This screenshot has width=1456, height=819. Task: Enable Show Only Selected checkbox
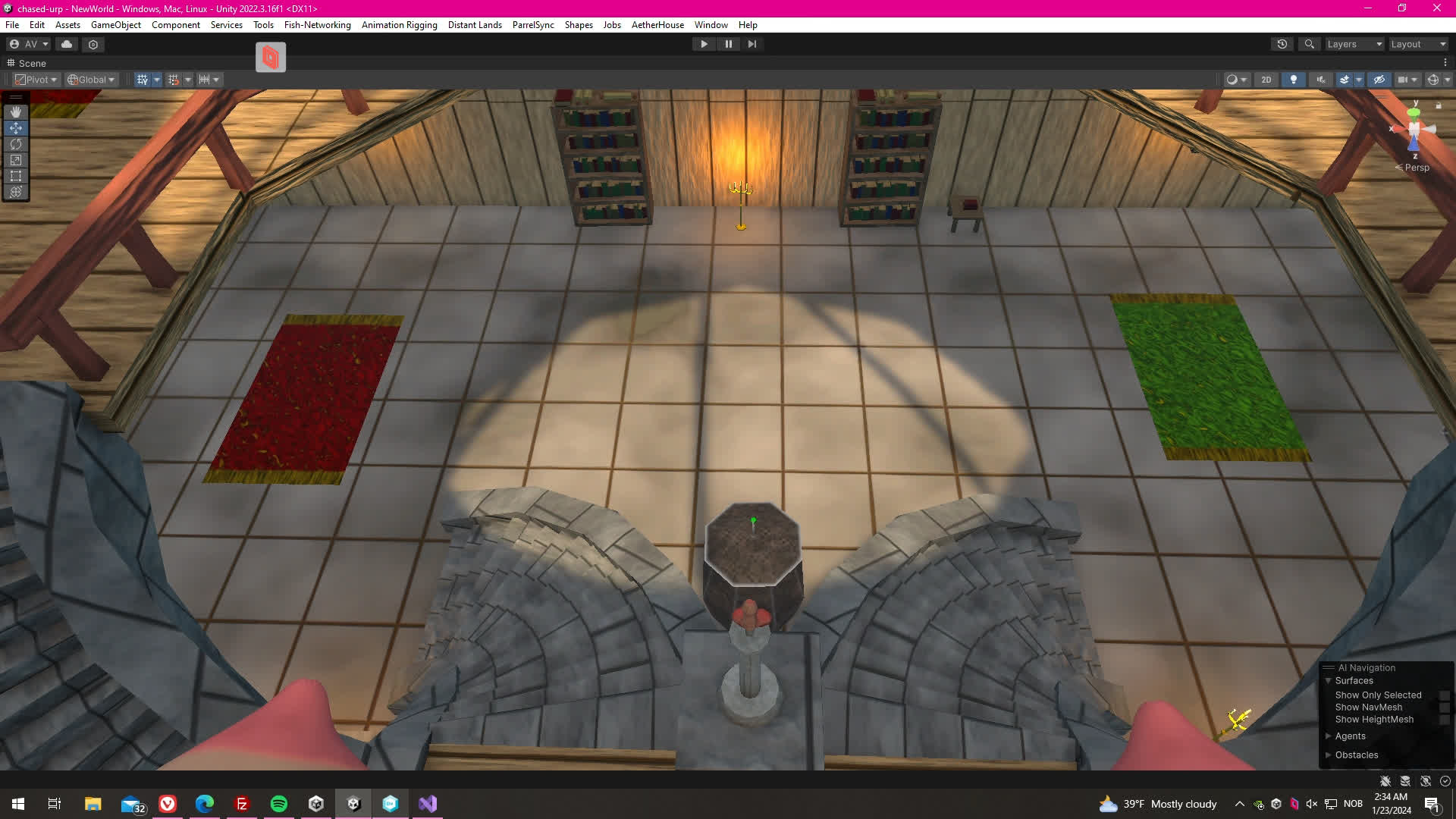point(1444,695)
